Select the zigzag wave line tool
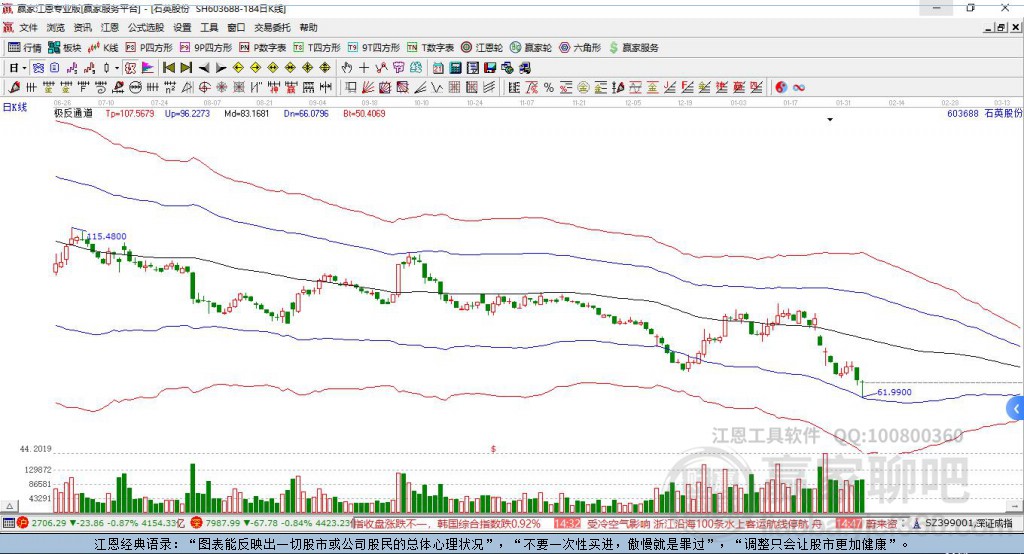 (437, 87)
